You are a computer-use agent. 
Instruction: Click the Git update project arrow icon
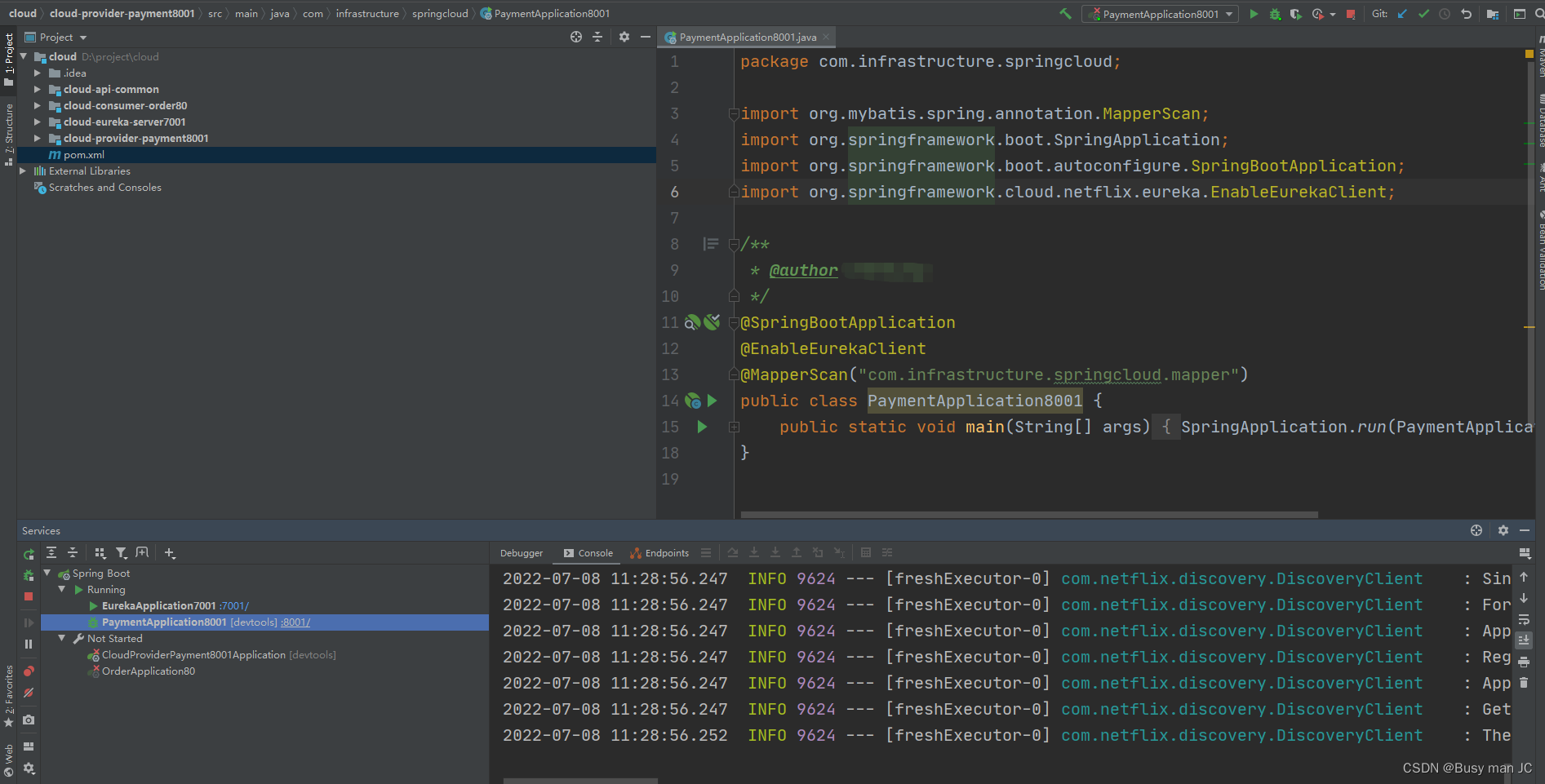[x=1402, y=14]
